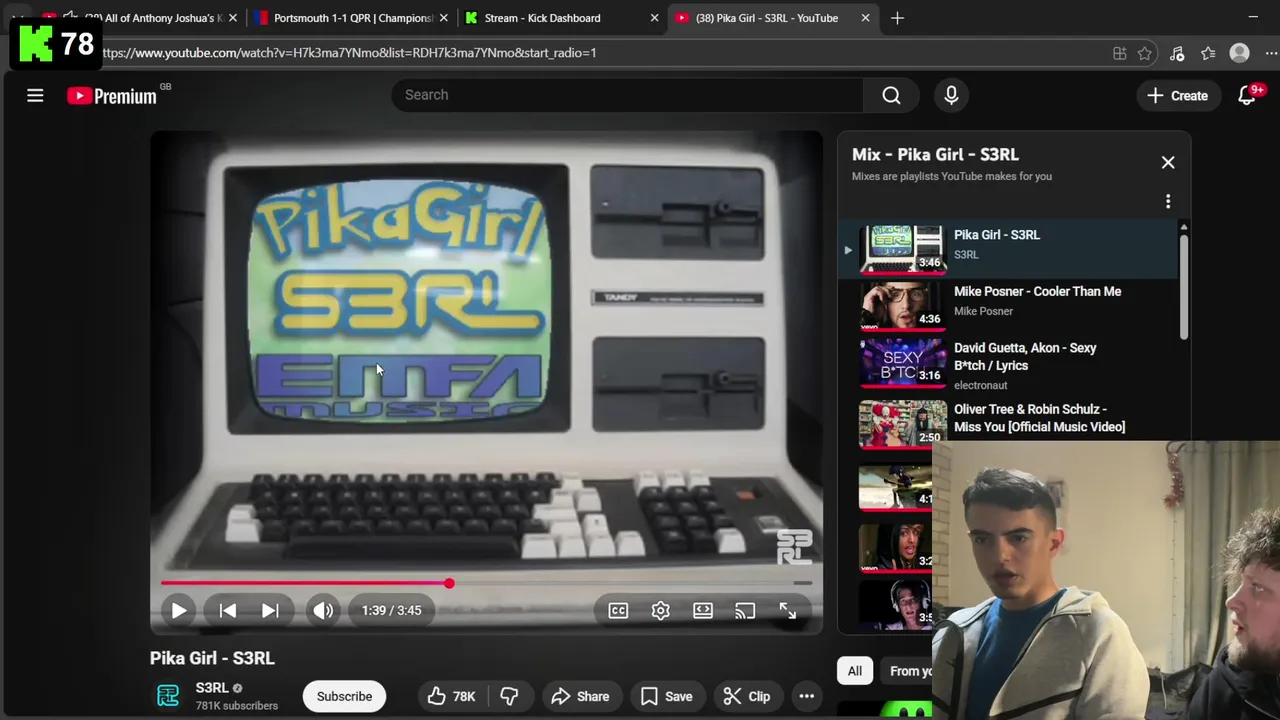Close the Portsmouth 1-1 QPR tab

pyautogui.click(x=443, y=18)
